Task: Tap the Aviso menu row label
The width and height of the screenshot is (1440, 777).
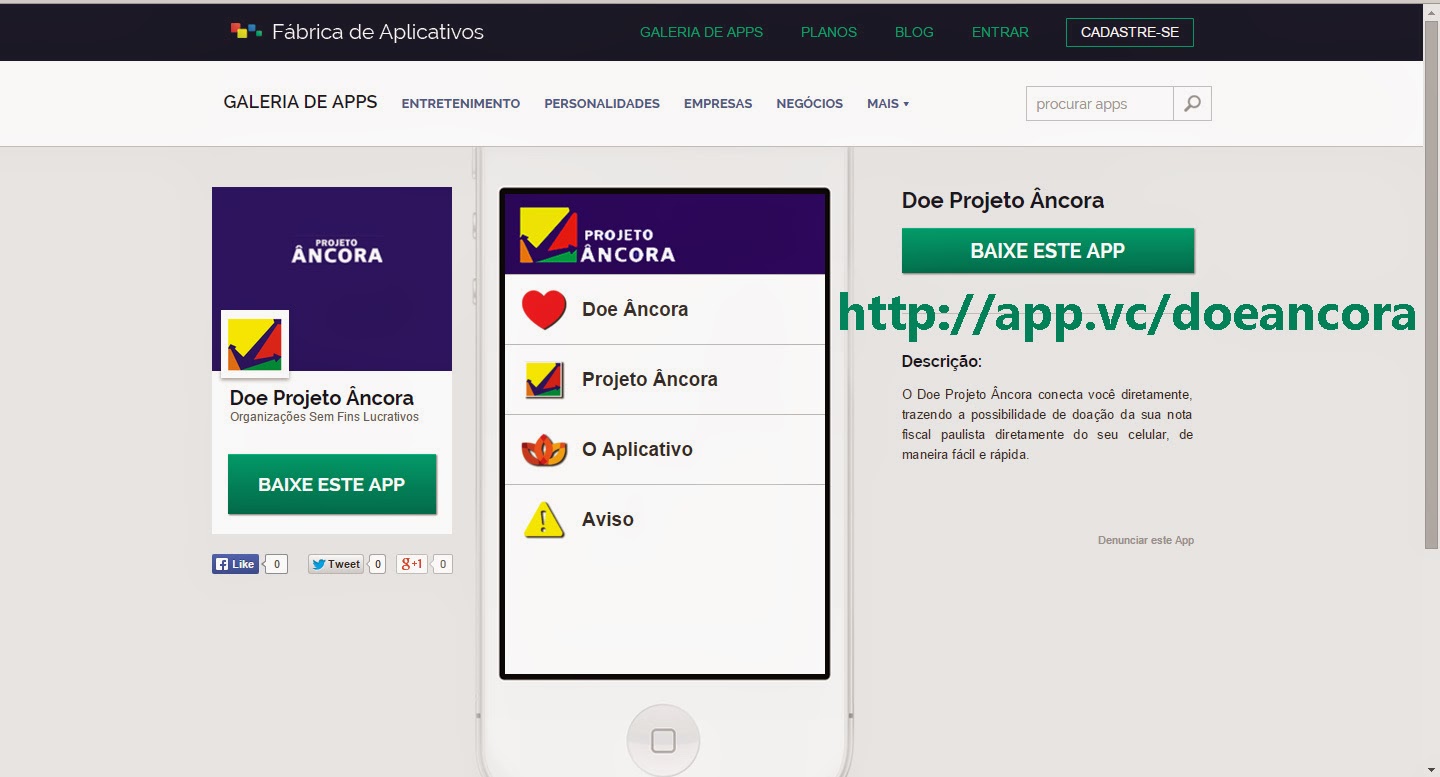Action: click(608, 520)
